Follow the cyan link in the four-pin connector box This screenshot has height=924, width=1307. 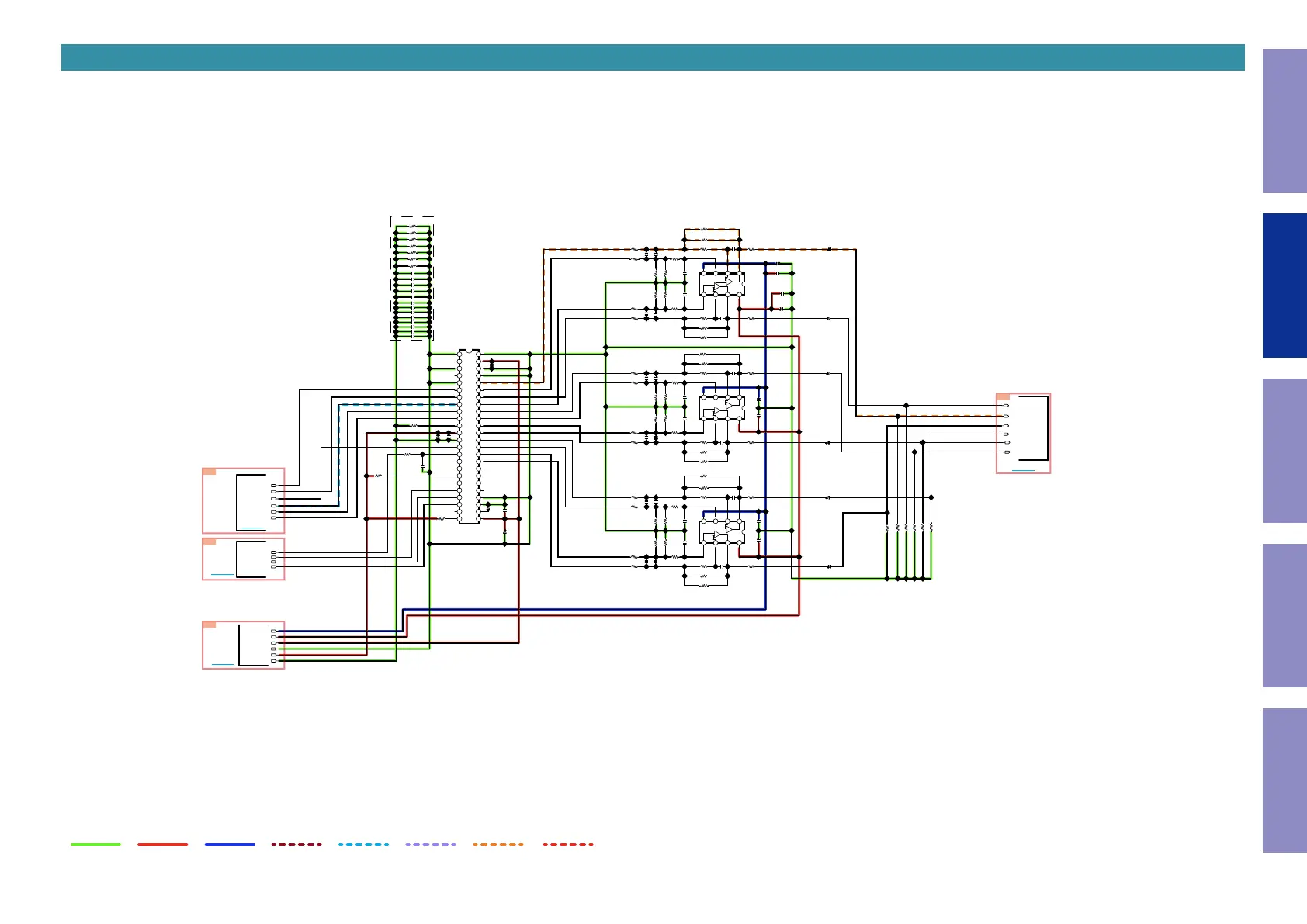(222, 574)
